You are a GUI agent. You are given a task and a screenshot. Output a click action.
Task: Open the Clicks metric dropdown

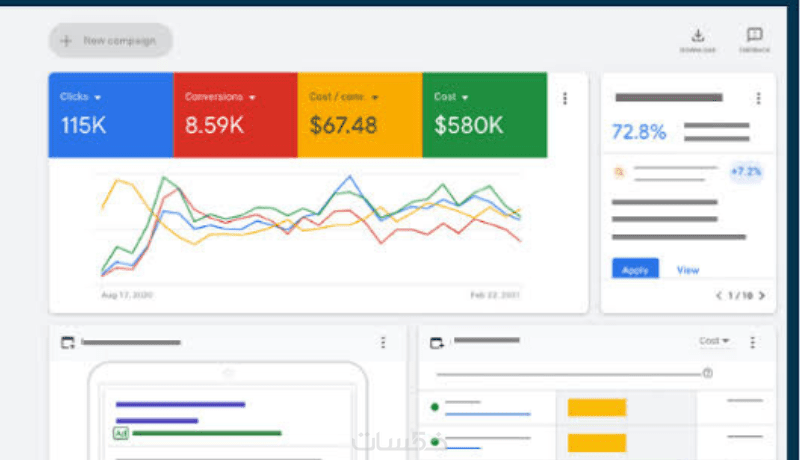point(80,97)
